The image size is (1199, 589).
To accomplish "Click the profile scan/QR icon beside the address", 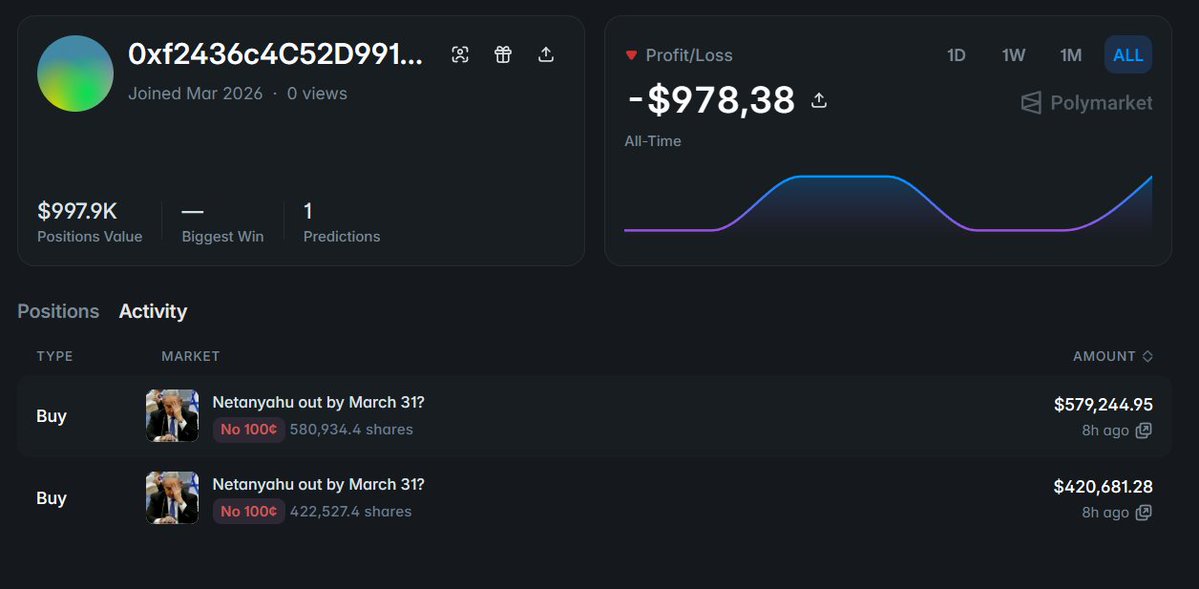I will (x=460, y=54).
